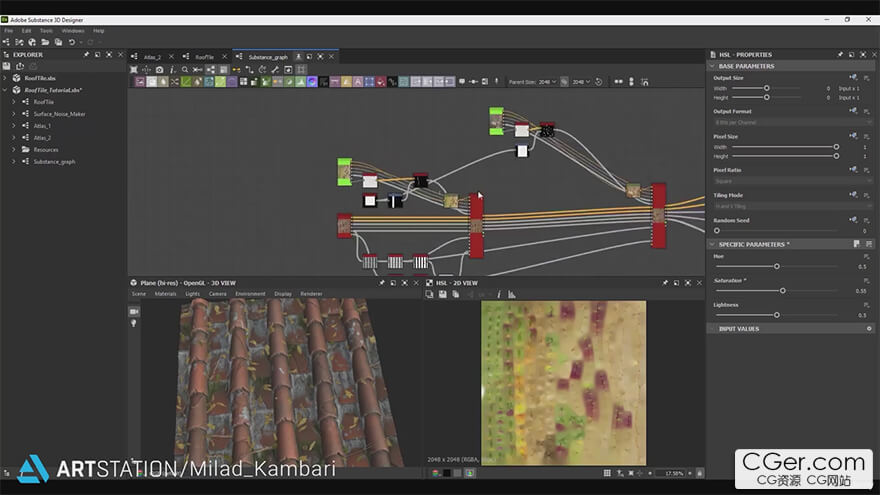Viewport: 880px width, 495px height.
Task: Maximize the 3D View panel
Action: [405, 283]
